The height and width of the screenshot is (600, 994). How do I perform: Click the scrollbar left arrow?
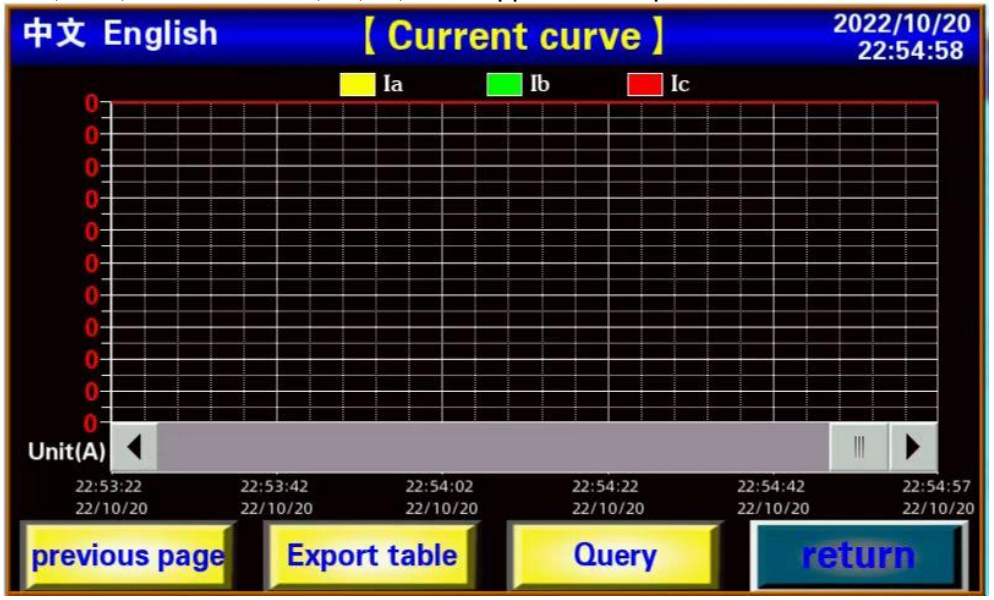pyautogui.click(x=134, y=446)
